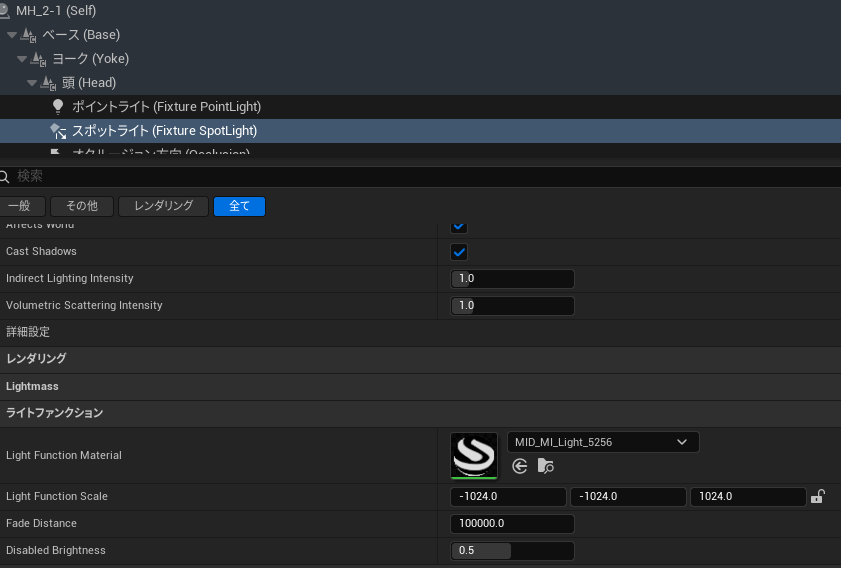This screenshot has height=568, width=841.
Task: Collapse the ヨーク (Yoke) tree node
Action: pyautogui.click(x=22, y=59)
